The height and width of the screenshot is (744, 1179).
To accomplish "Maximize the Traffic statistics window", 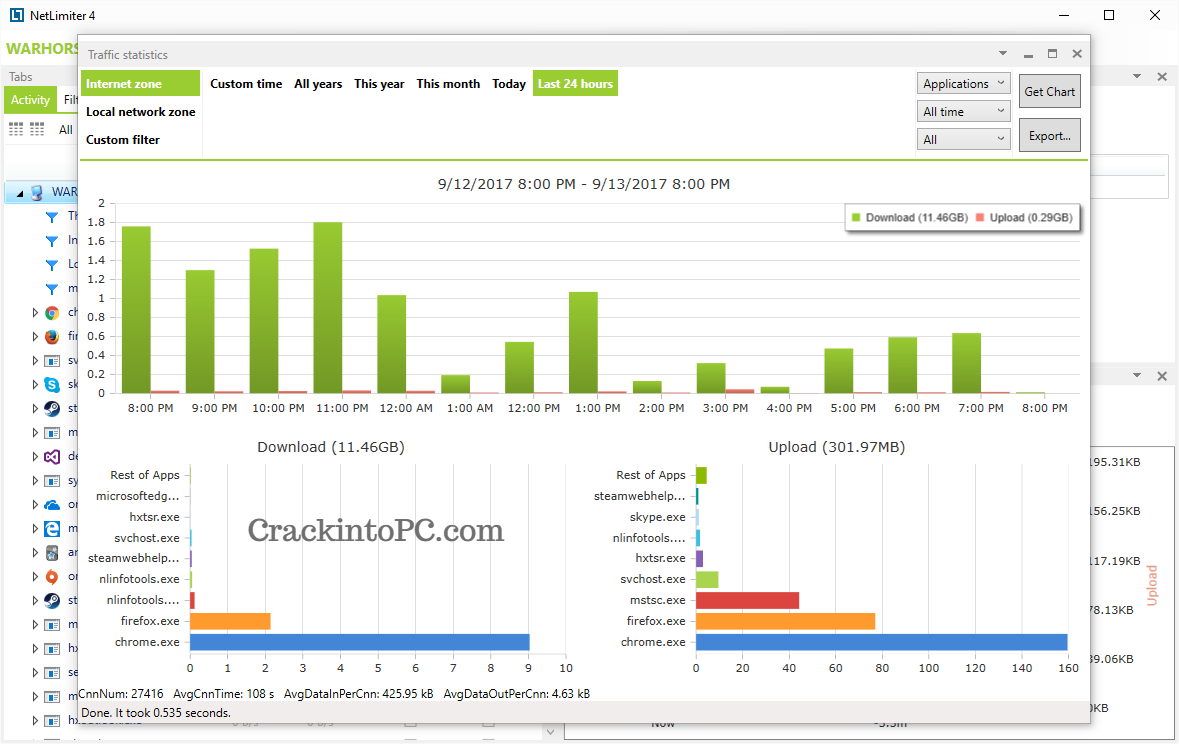I will point(1053,53).
